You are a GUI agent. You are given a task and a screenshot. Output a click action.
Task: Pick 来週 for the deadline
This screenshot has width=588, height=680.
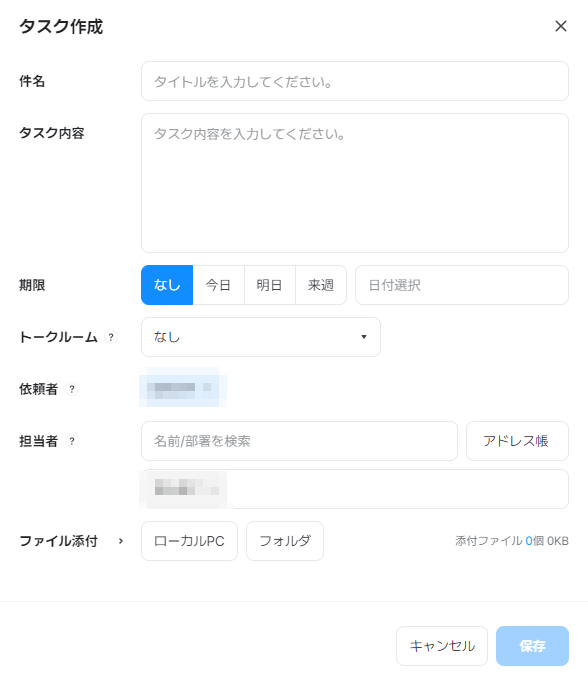321,285
